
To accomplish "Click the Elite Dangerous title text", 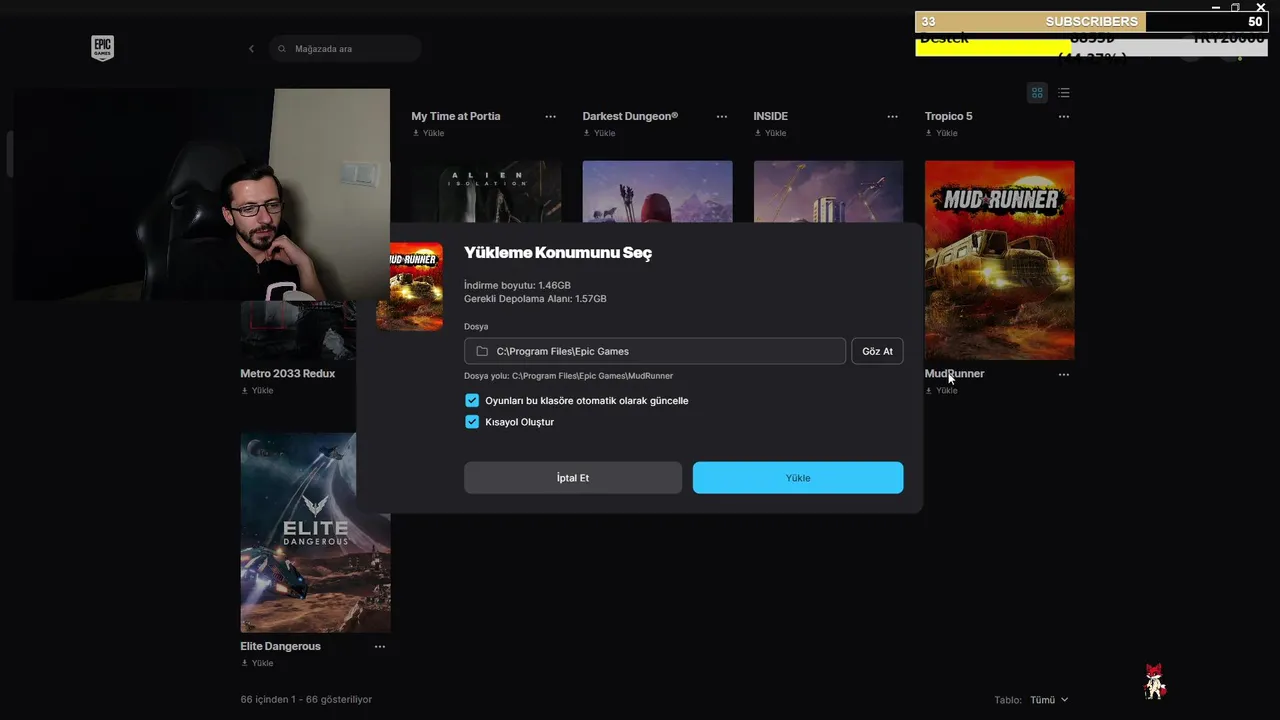I will click(x=280, y=647).
